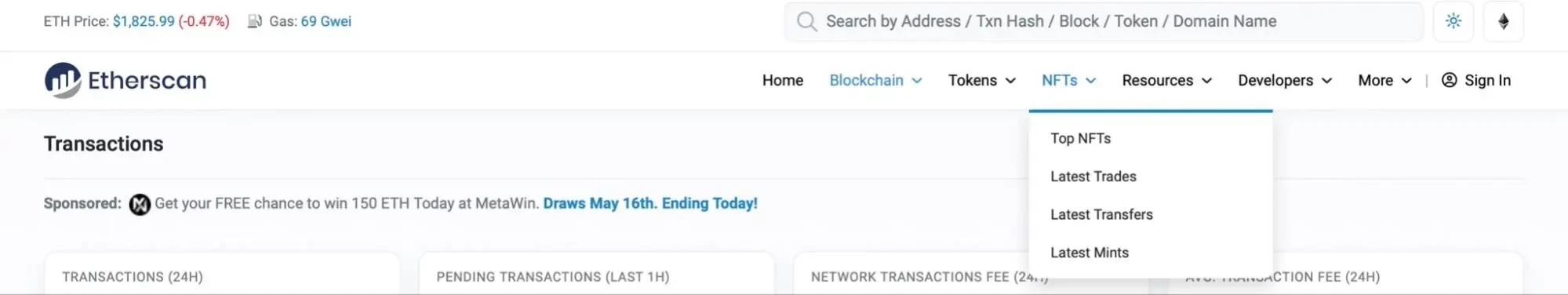Click the Etherscan logo
Image resolution: width=1568 pixels, height=295 pixels.
[126, 80]
